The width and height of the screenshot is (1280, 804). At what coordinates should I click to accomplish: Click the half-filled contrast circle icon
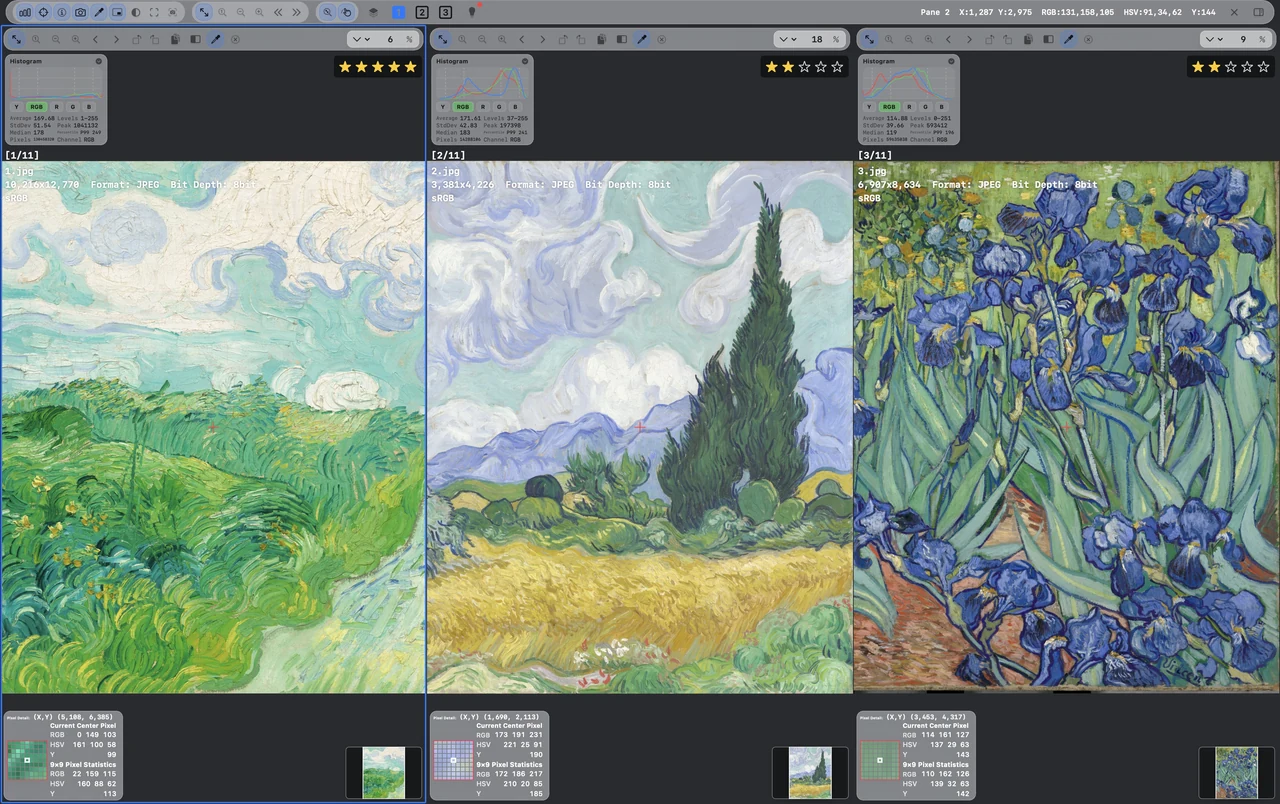pyautogui.click(x=136, y=12)
